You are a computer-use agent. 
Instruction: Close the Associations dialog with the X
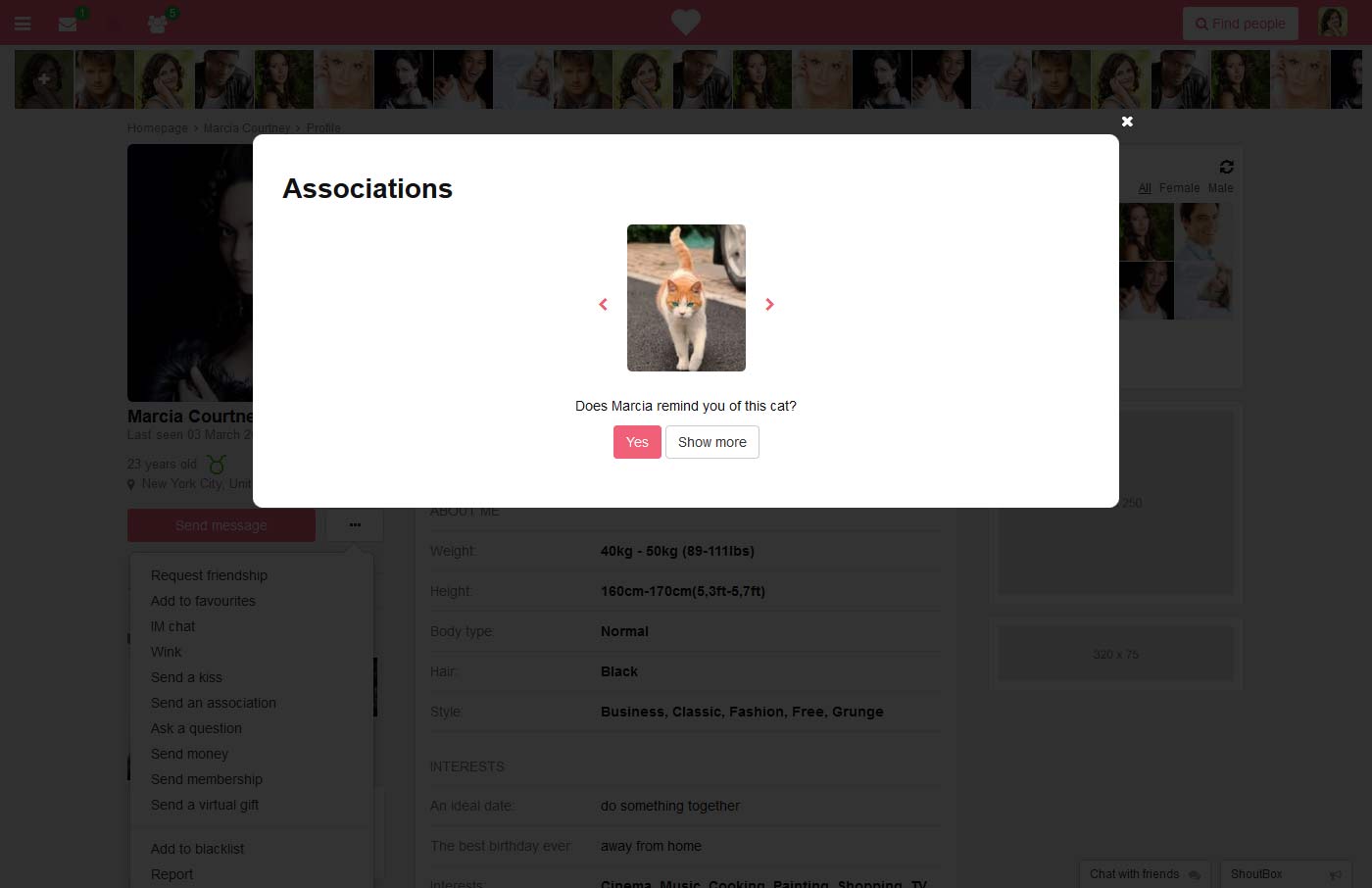point(1127,122)
